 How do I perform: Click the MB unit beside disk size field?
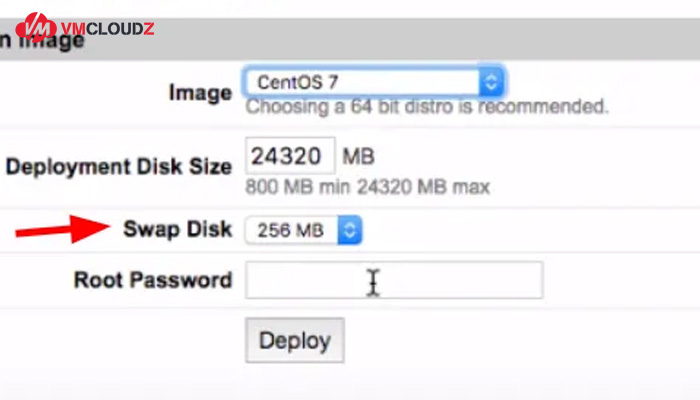358,157
